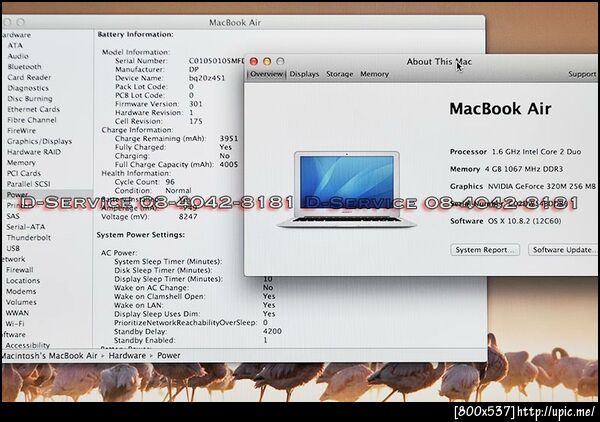Open the Memory tab
This screenshot has height=422, width=600.
(374, 74)
